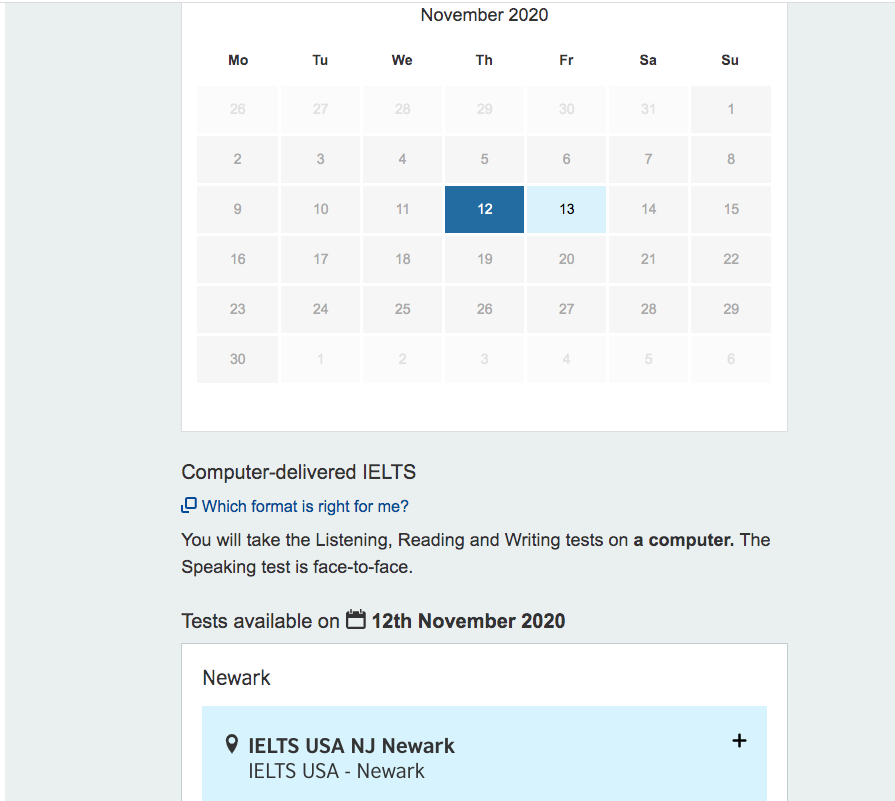
Task: Select November 30 on the calendar
Action: coord(237,358)
